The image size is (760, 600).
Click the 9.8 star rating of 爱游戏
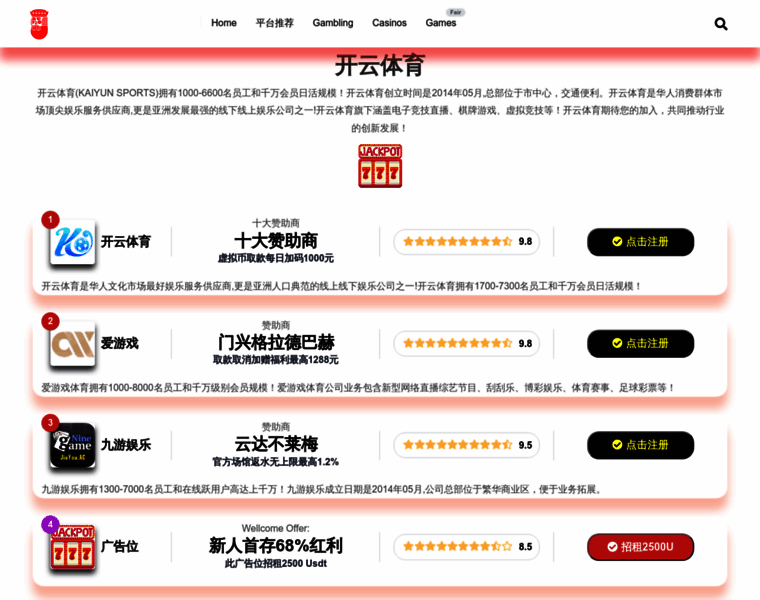coord(467,344)
